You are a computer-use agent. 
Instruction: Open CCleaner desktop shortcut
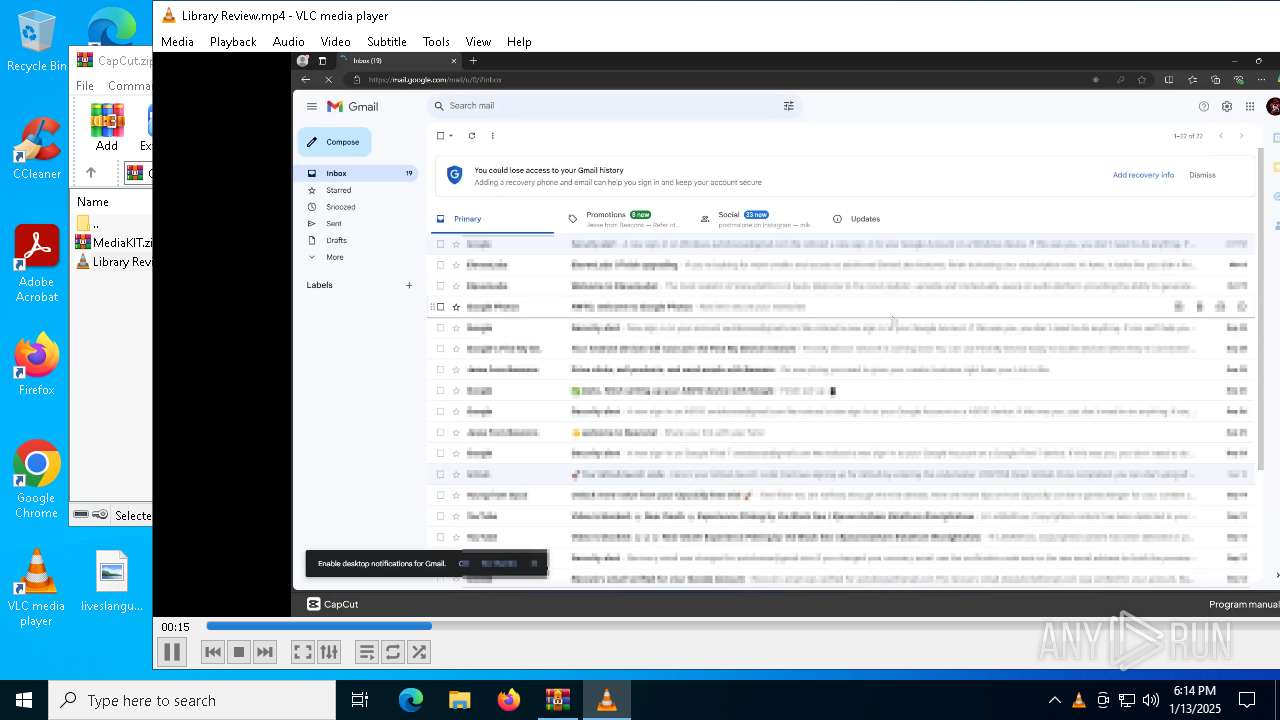(36, 148)
